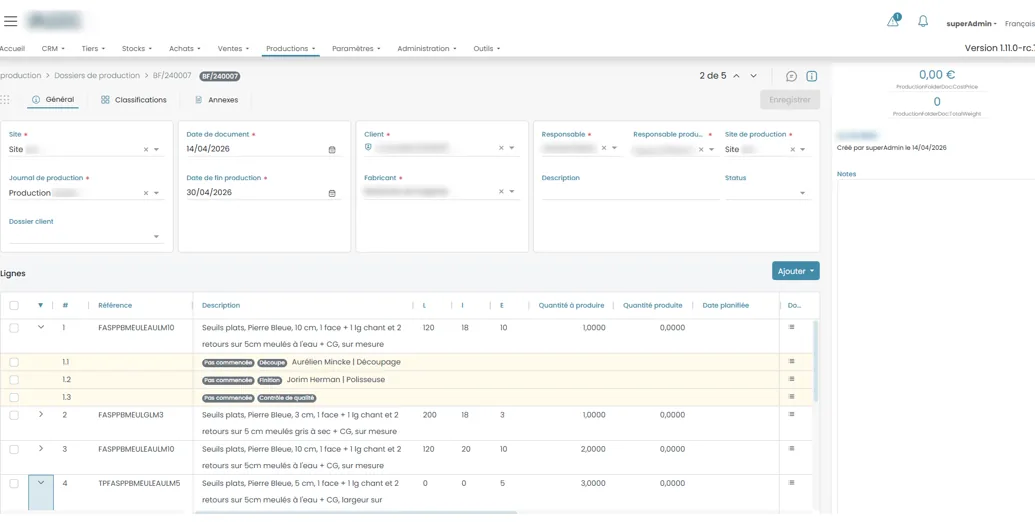This screenshot has width=1035, height=522.
Task: Tick checkbox for line 3
Action: tap(14, 449)
